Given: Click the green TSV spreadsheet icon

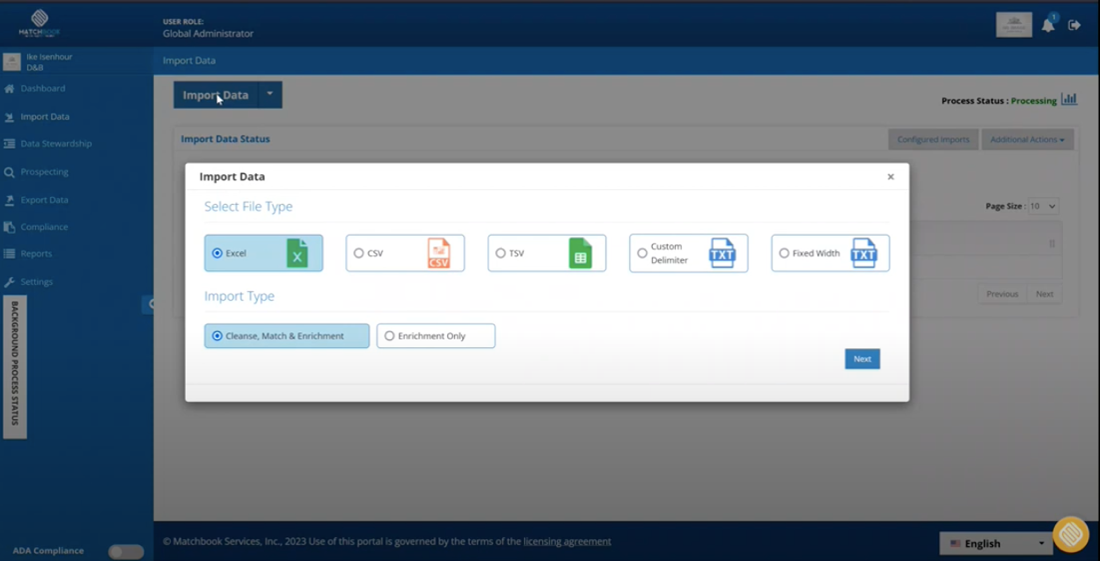Looking at the screenshot, I should (580, 253).
